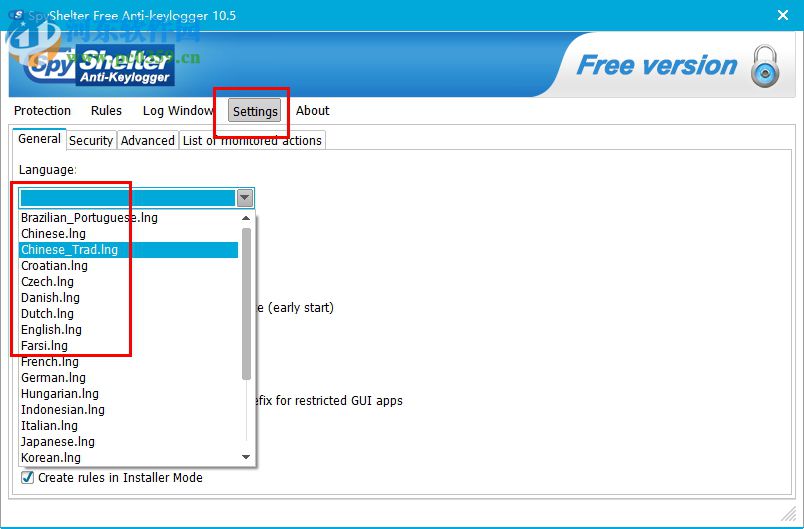Close the SpyShelter window
The image size is (804, 529).
(782, 15)
